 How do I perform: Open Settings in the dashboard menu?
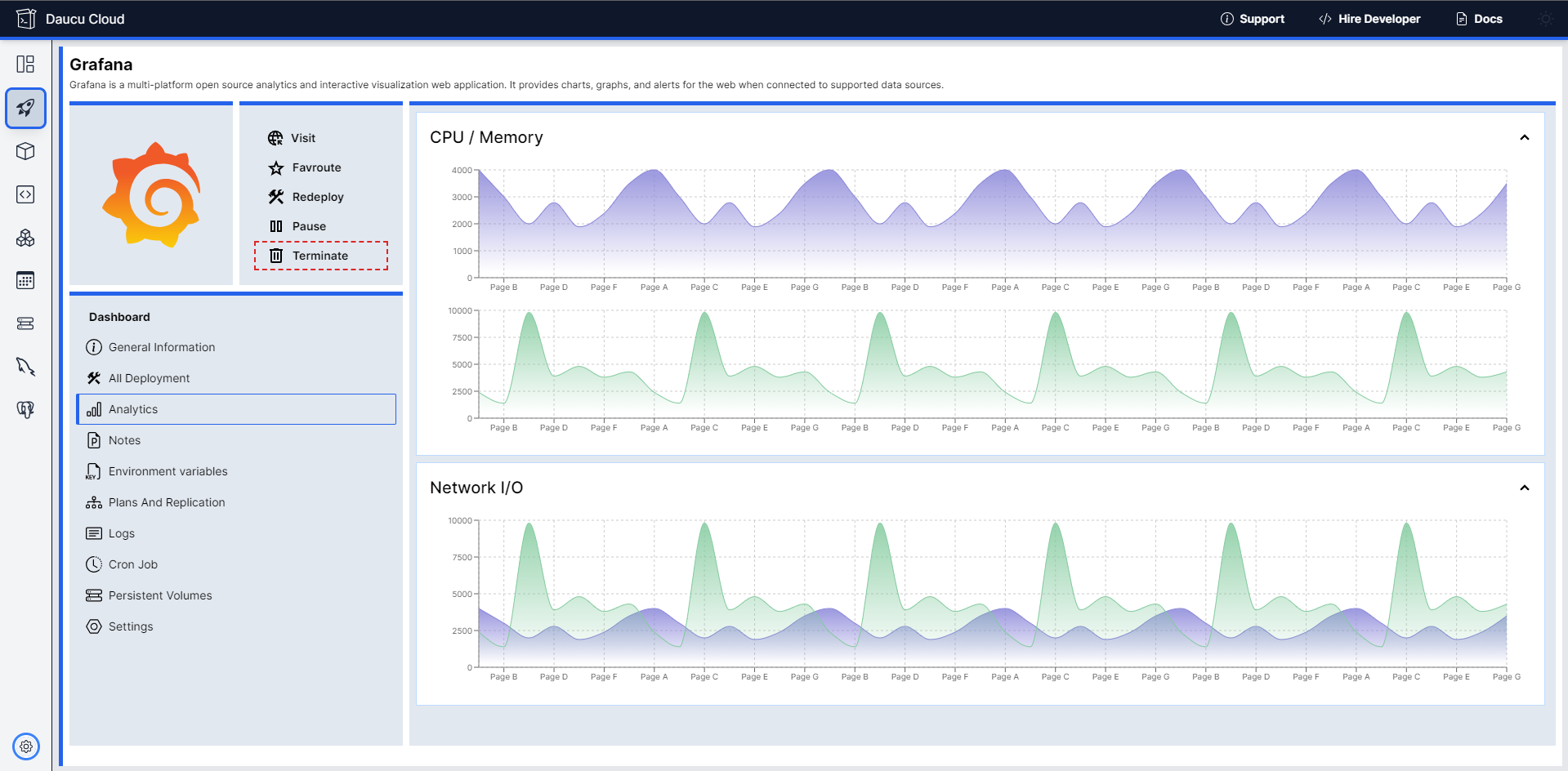point(236,626)
